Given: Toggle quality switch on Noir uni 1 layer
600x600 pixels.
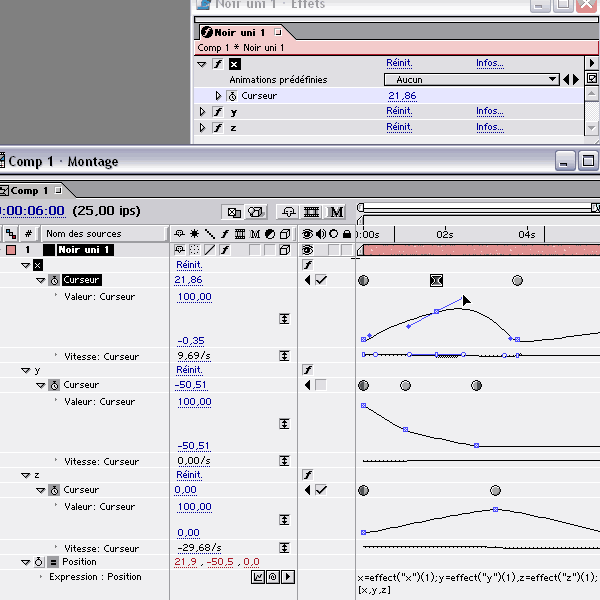Looking at the screenshot, I should 210,250.
